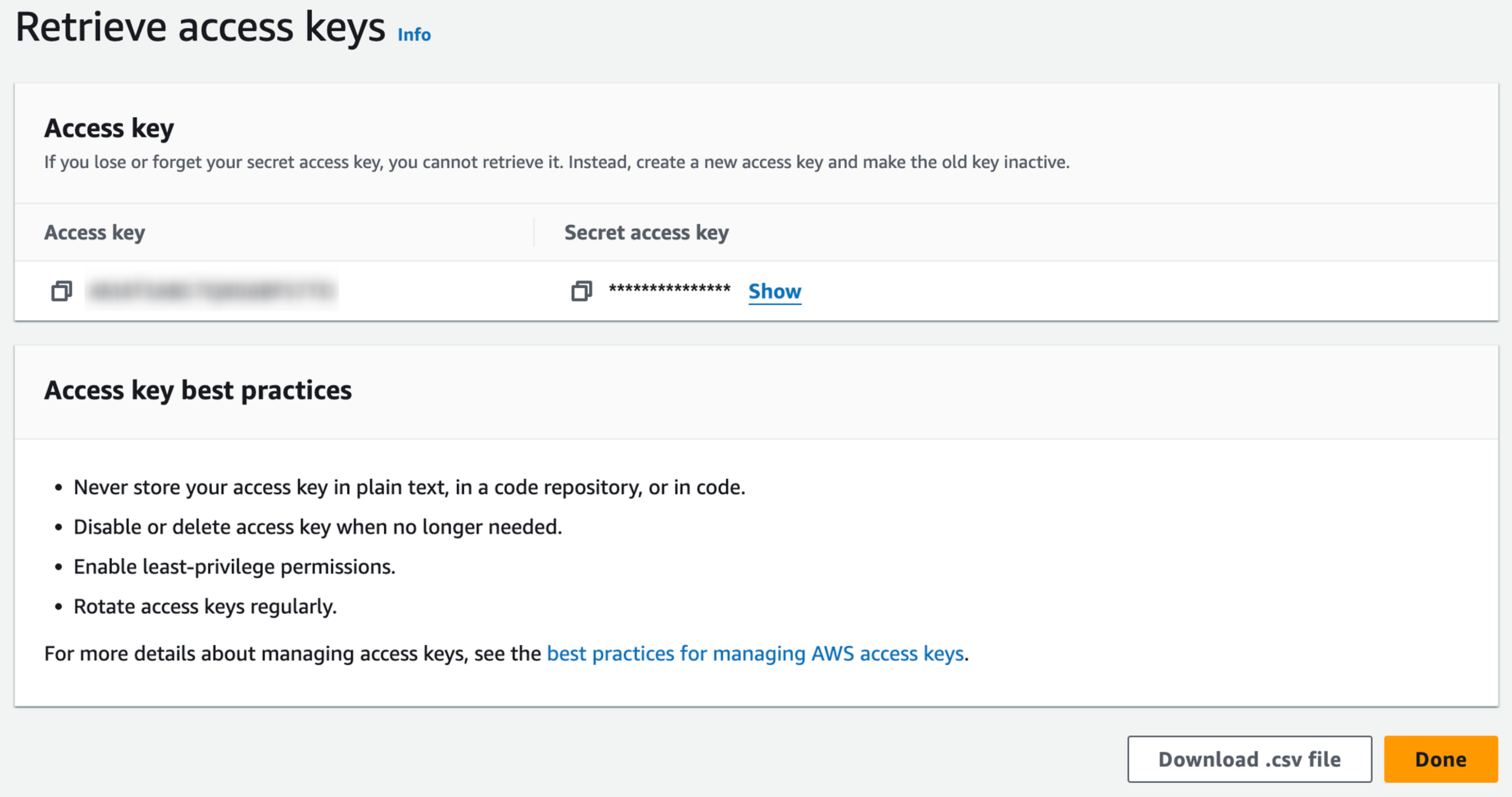
Task: Click the 'Disable or delete access key' bullet
Action: 318,527
